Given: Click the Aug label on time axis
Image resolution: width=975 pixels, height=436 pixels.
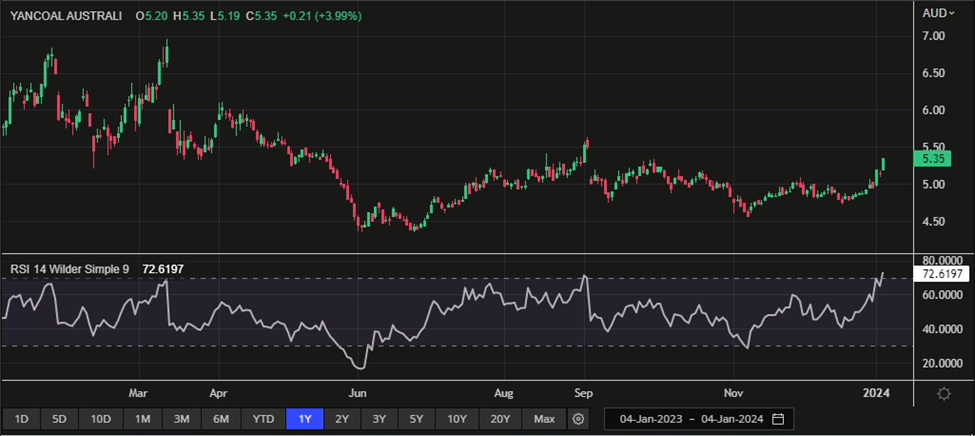Looking at the screenshot, I should pos(504,393).
